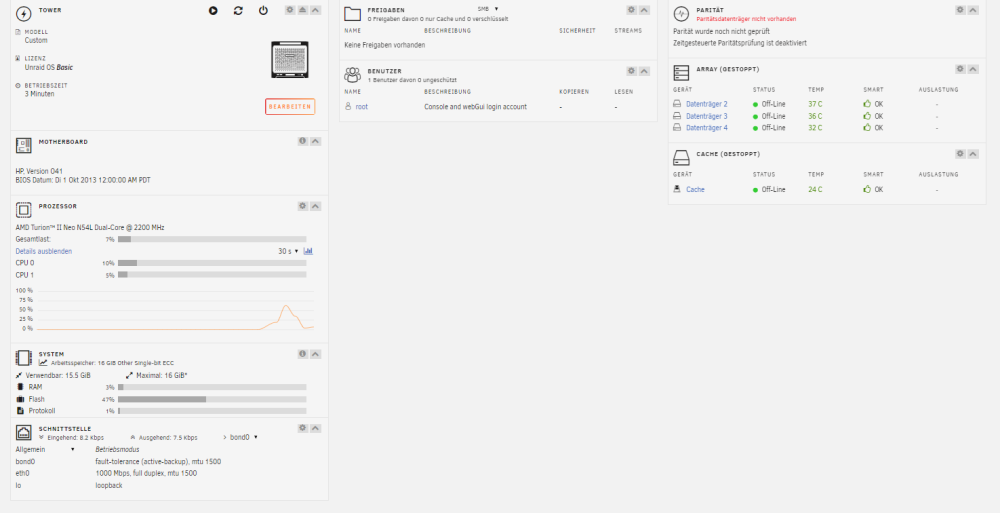Click SMART thumbs-up for Datenträger 4
Screen dimensions: 1000x513
867,127
